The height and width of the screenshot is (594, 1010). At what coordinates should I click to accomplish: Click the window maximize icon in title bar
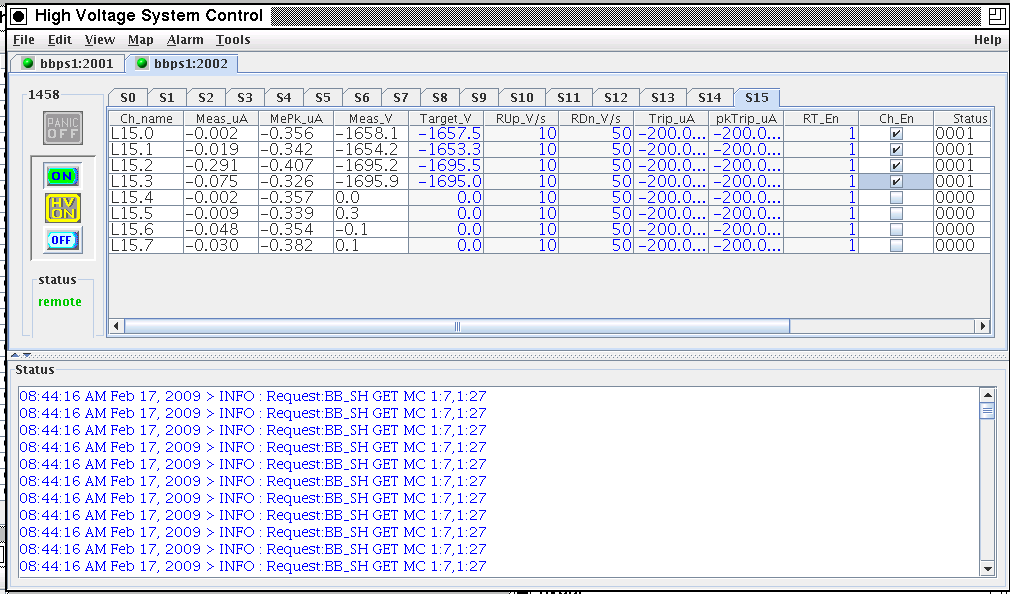(996, 16)
